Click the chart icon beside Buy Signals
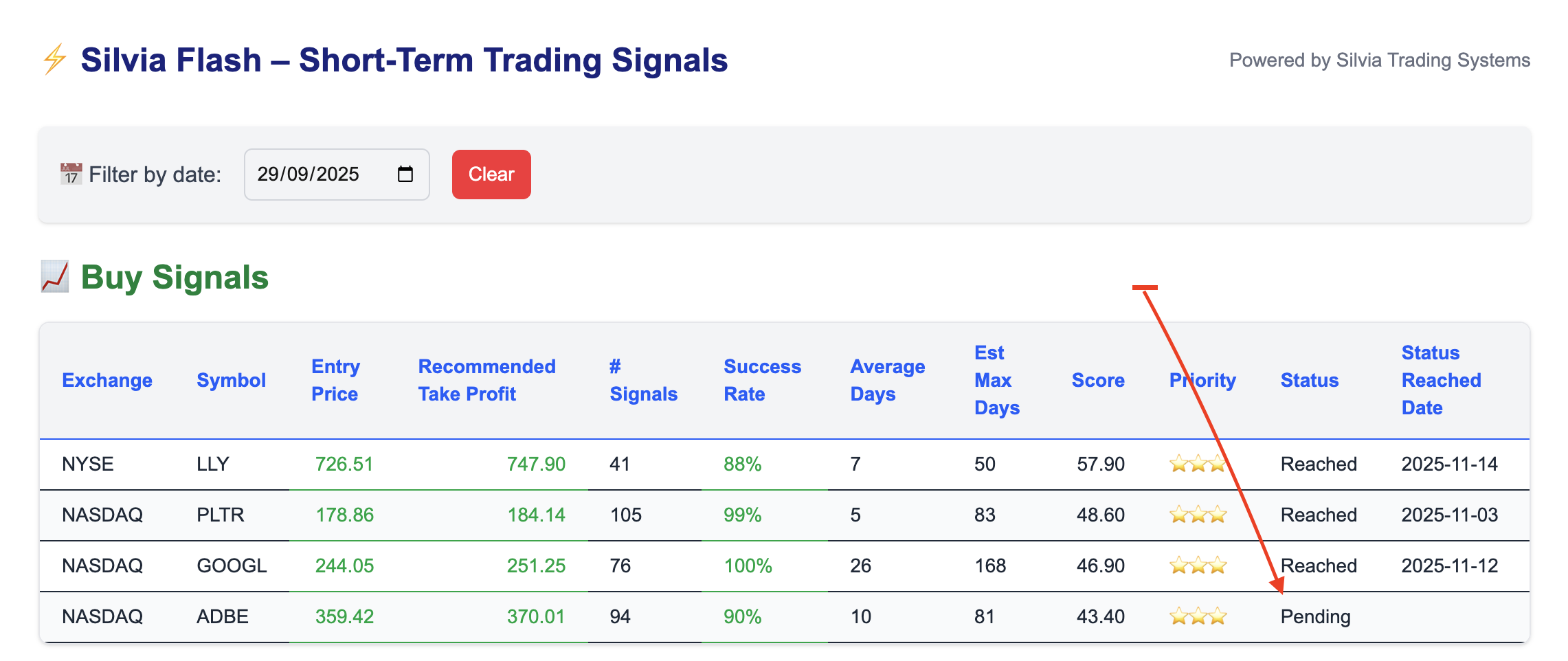This screenshot has width=1568, height=661. [55, 277]
